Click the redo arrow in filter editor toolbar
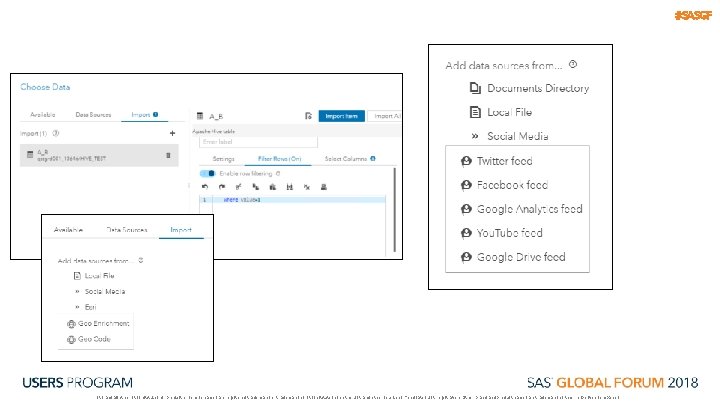Viewport: 720px width, 405px height. 222,186
